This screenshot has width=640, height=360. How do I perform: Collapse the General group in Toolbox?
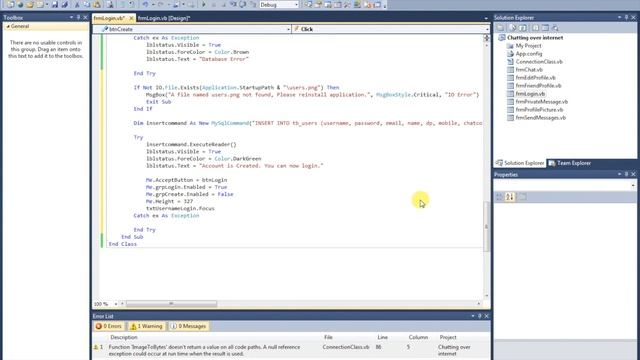point(7,26)
